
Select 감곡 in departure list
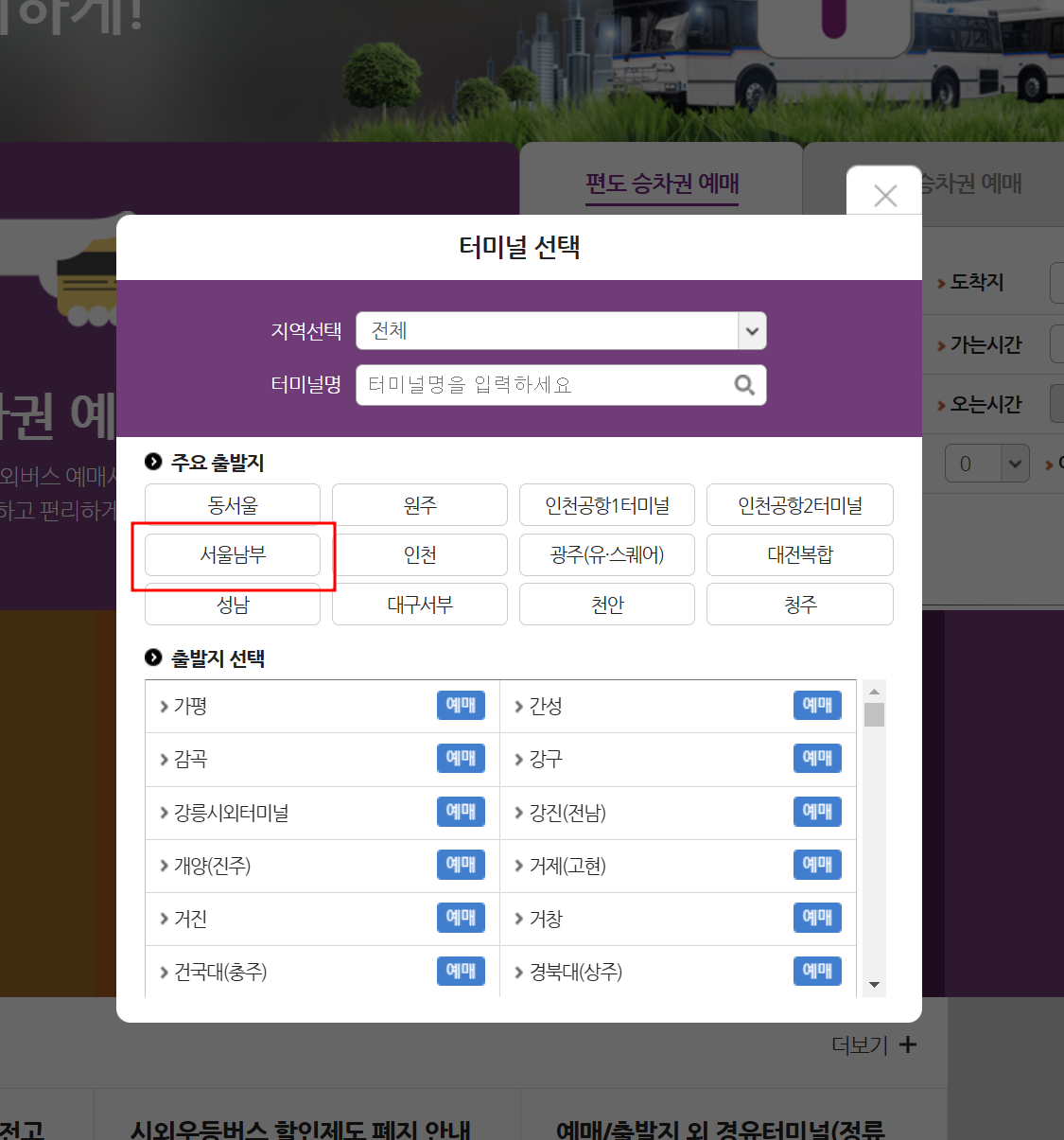pos(190,759)
